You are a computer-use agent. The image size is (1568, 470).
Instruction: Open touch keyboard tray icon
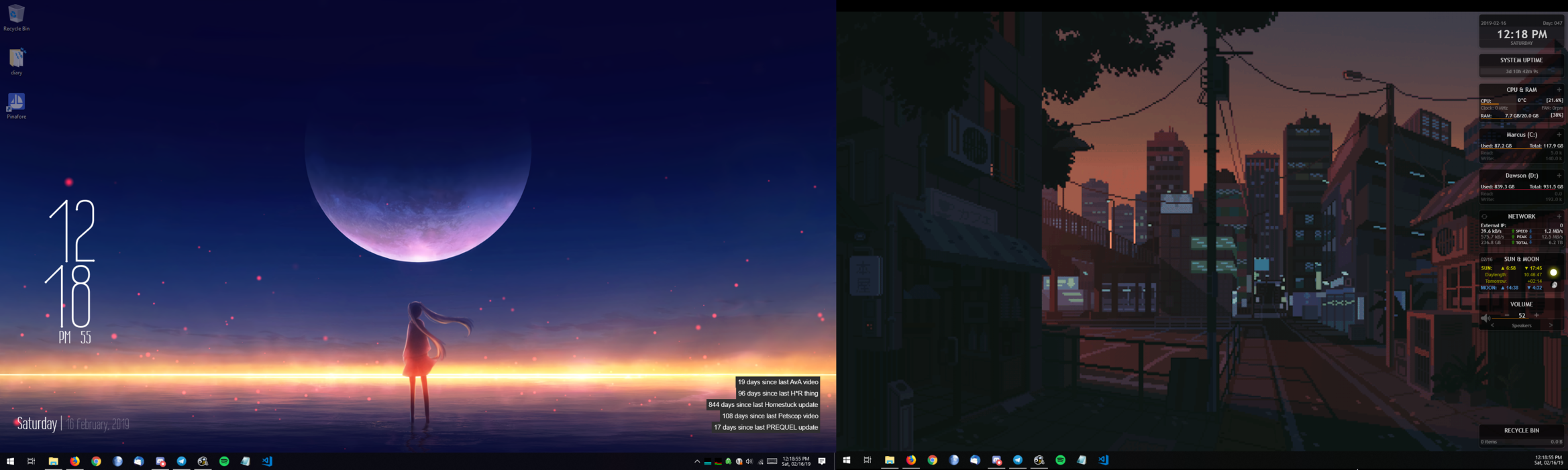click(x=772, y=461)
